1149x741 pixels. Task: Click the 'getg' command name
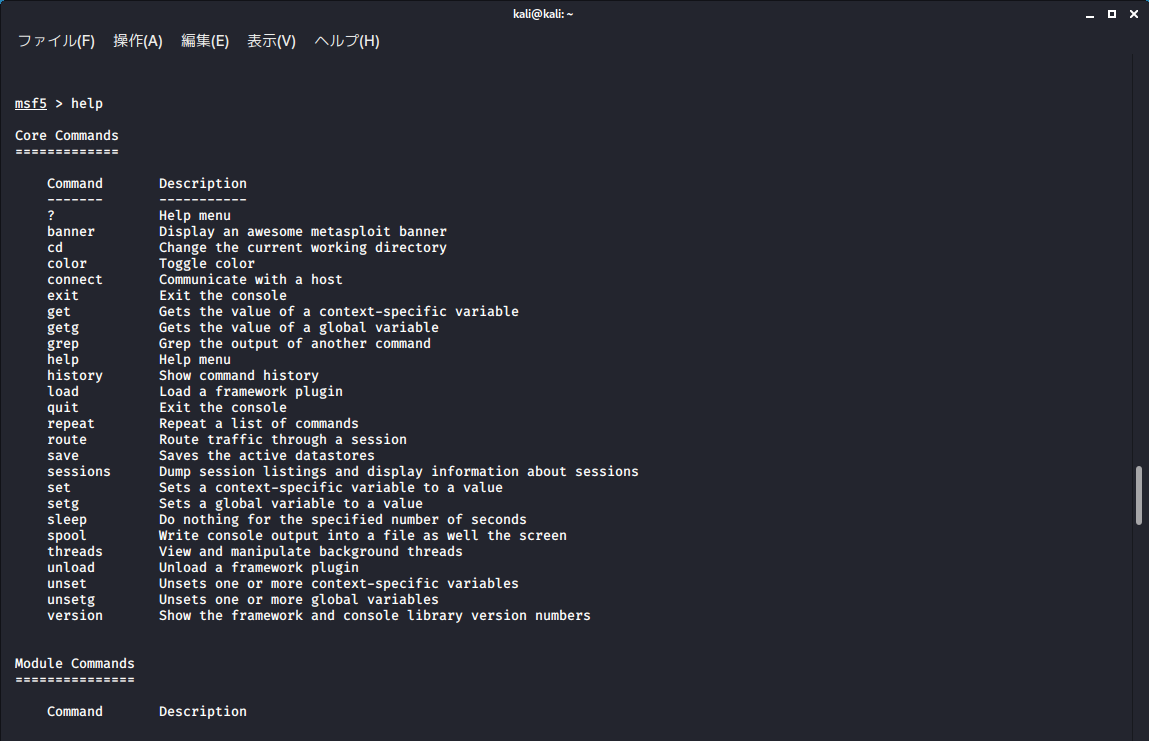tap(63, 328)
